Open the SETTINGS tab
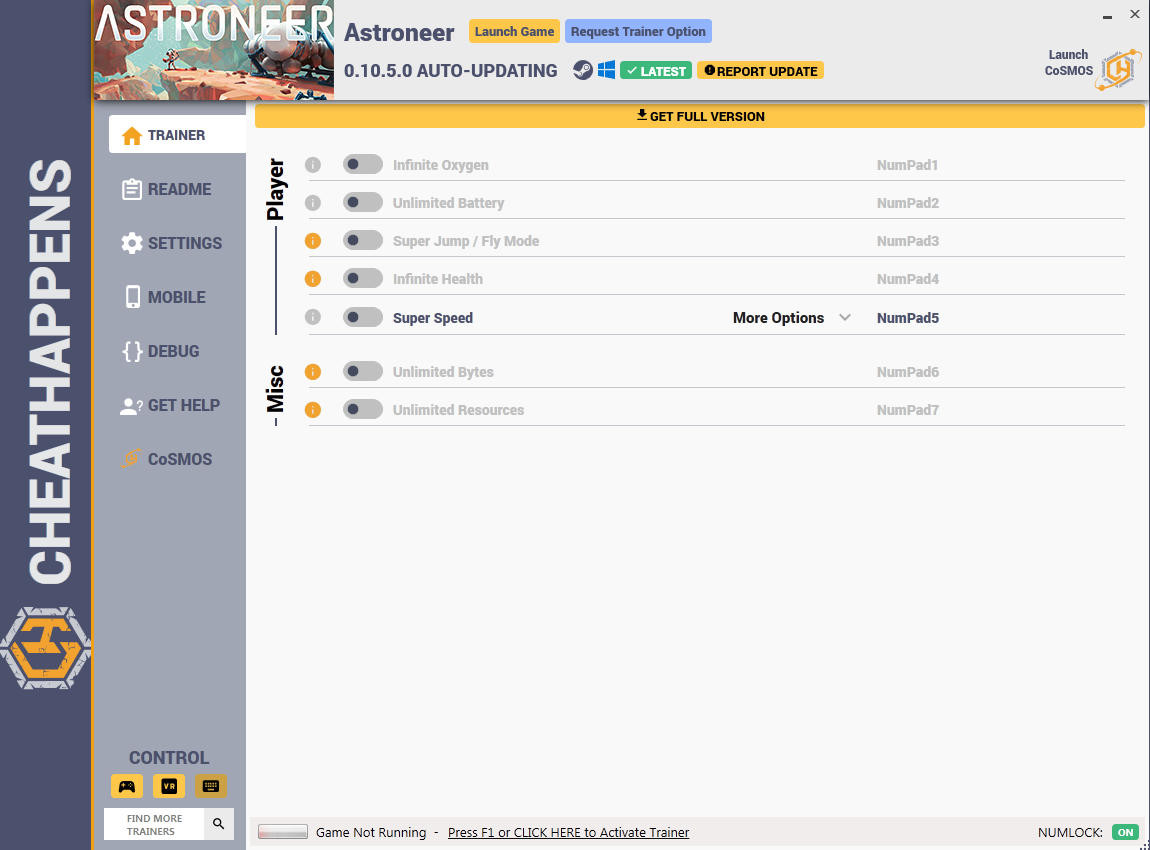 pyautogui.click(x=172, y=243)
